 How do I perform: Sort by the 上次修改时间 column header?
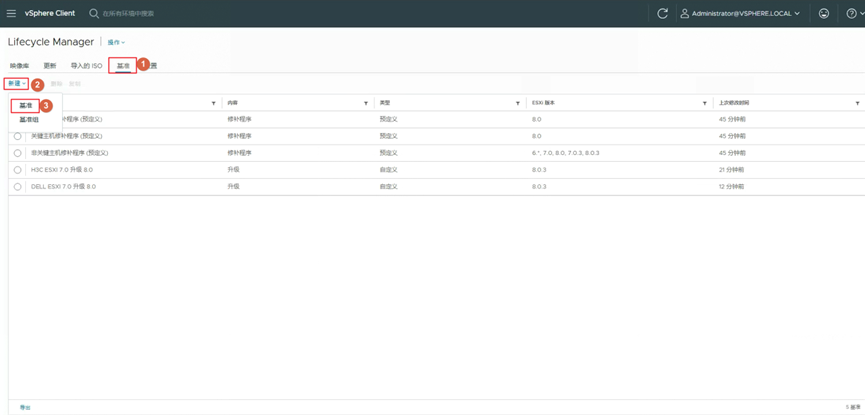(733, 103)
